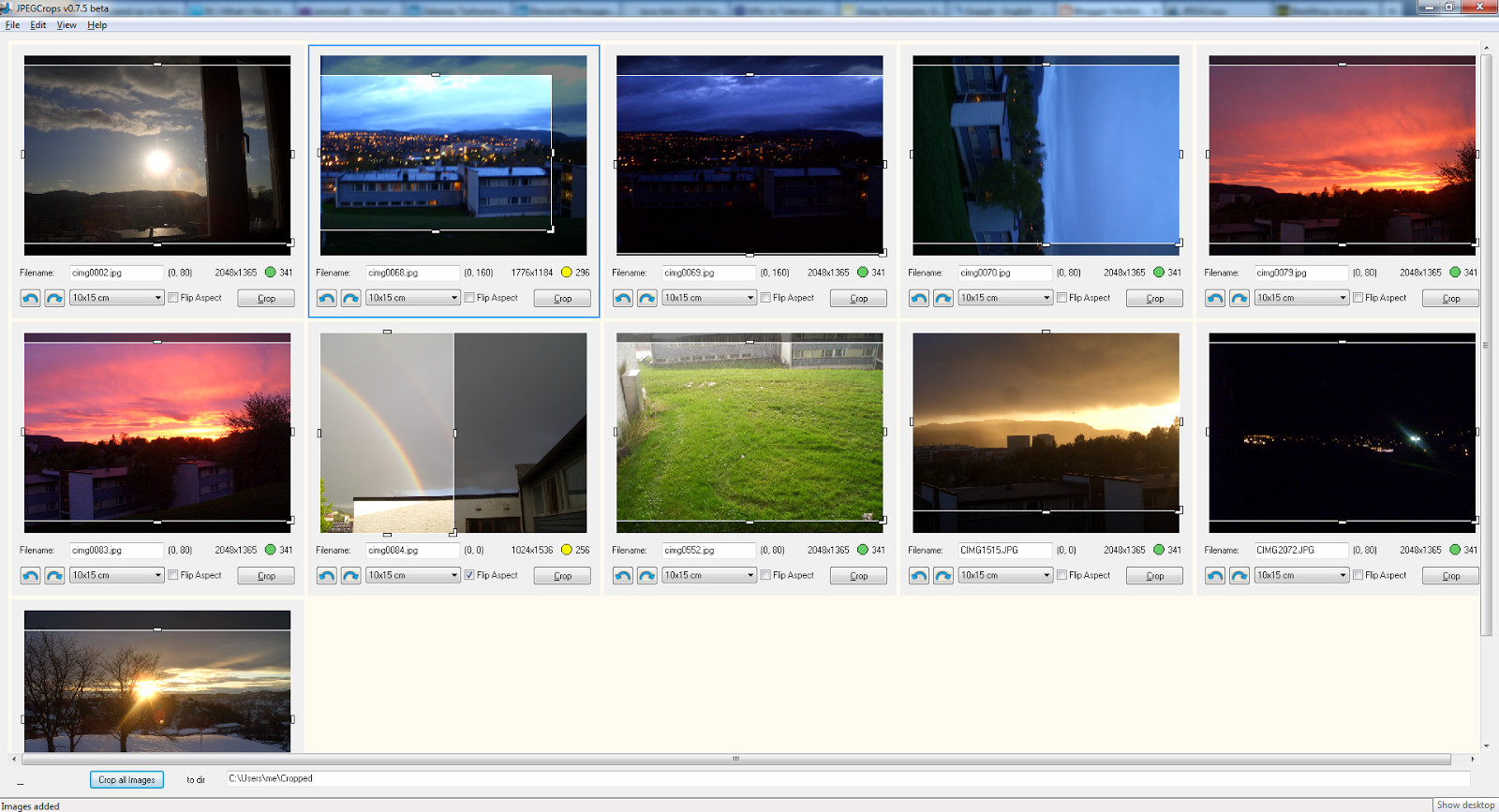
Task: Rotate cimg0552.jpg left
Action: [622, 575]
